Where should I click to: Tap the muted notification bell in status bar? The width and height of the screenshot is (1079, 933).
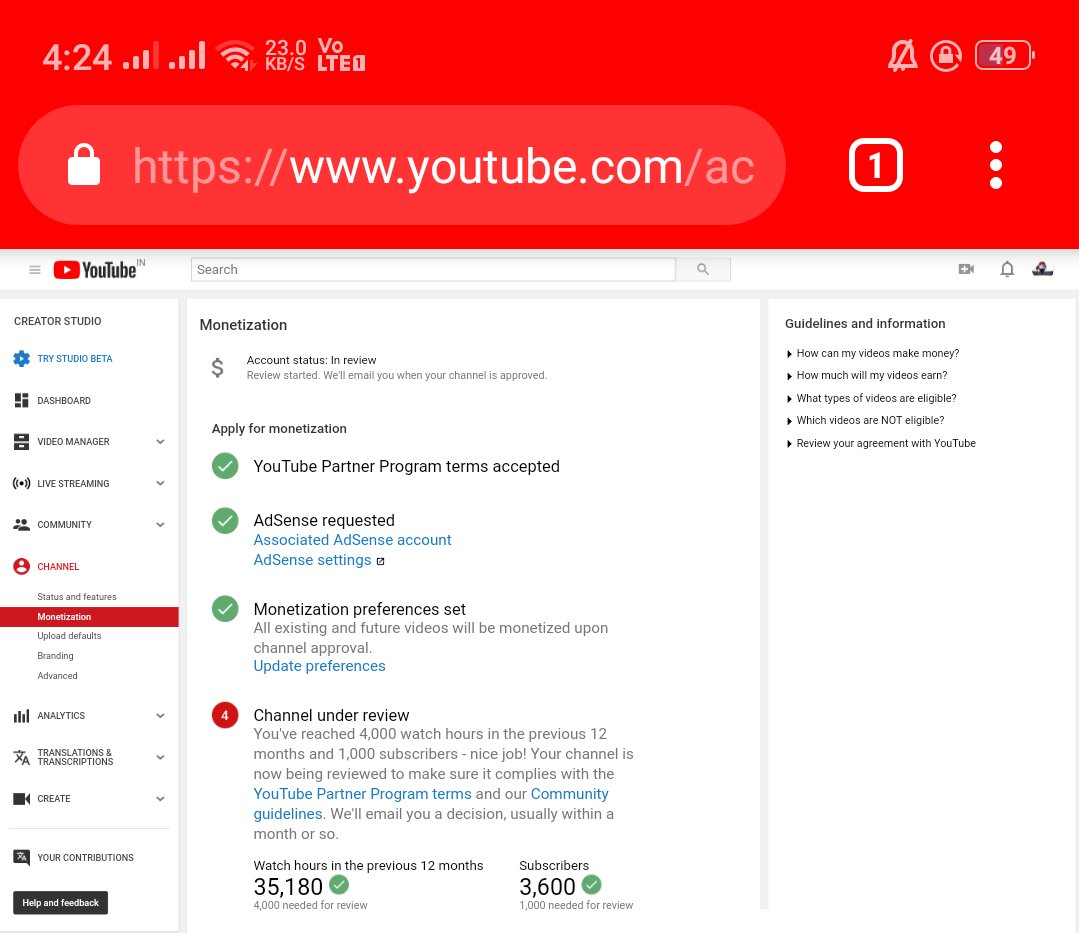click(903, 56)
